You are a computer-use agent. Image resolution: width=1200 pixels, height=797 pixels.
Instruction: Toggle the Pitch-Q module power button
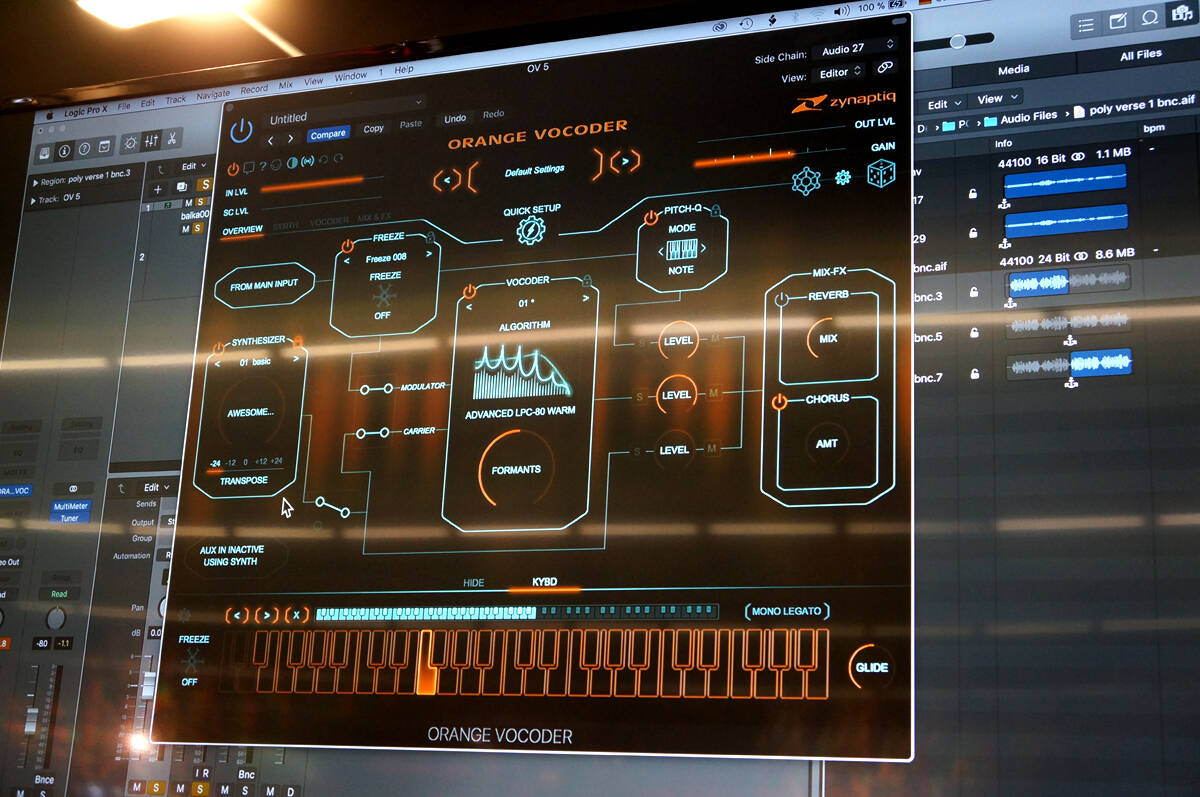[651, 216]
